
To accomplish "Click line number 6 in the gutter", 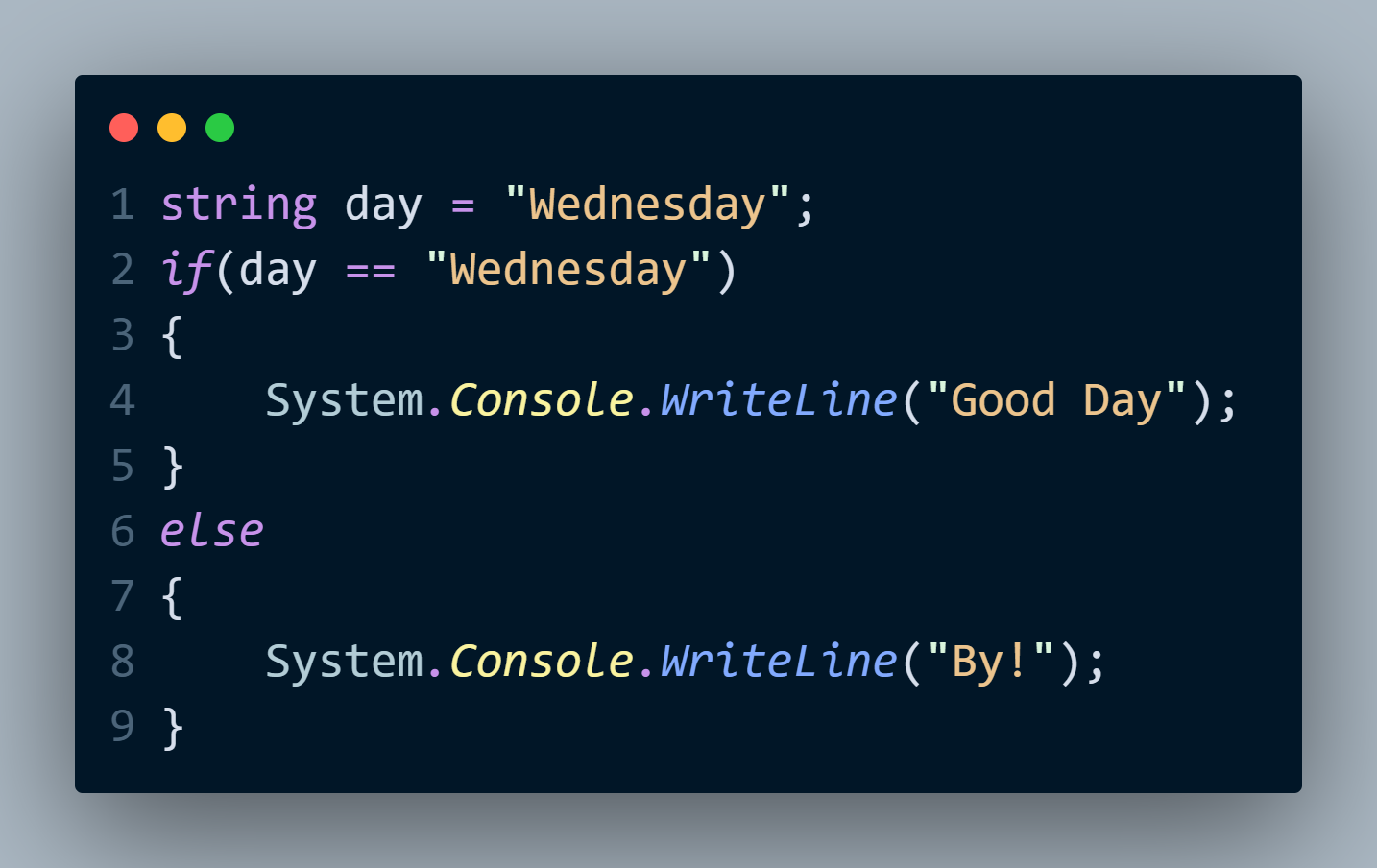I will pyautogui.click(x=122, y=531).
